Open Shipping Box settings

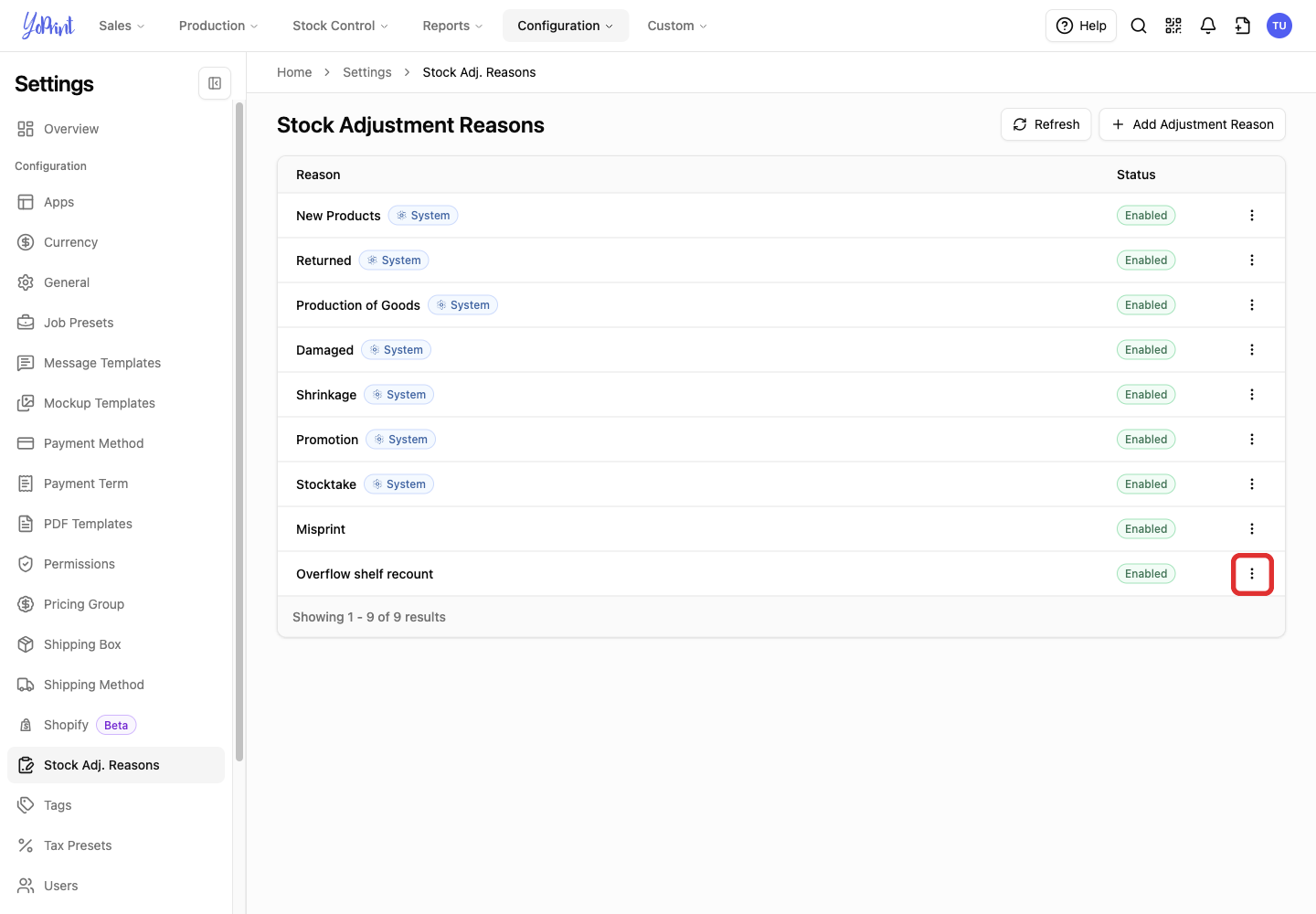click(116, 644)
